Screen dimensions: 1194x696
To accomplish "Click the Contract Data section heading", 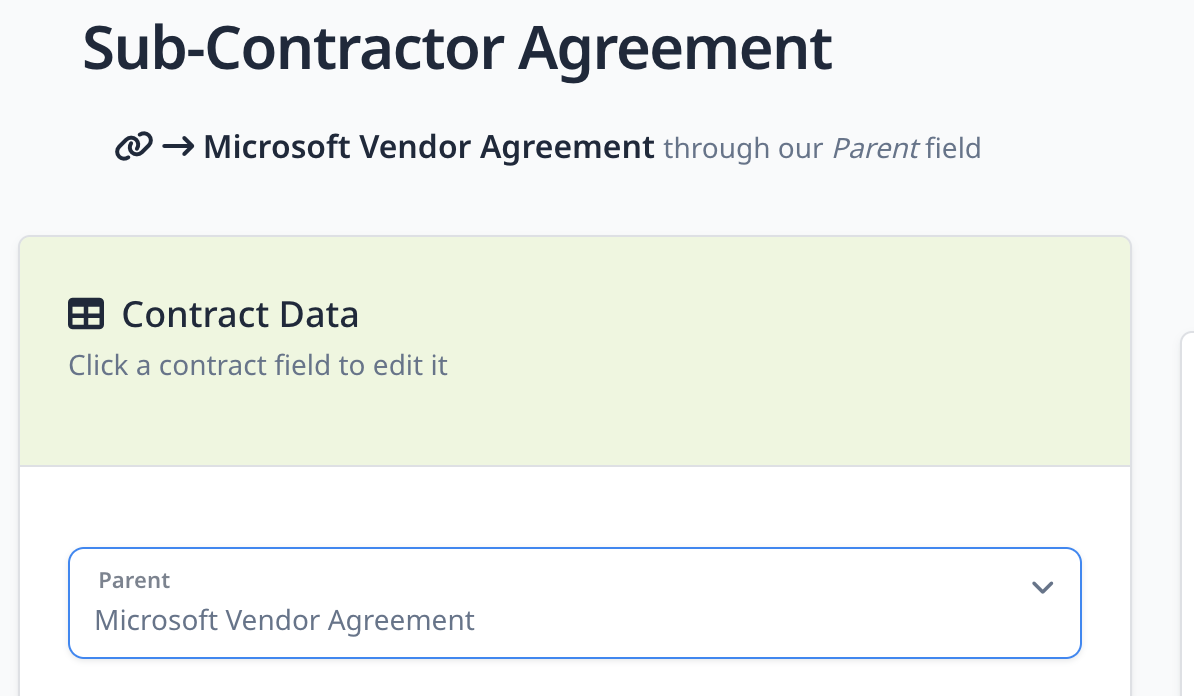I will tap(240, 315).
